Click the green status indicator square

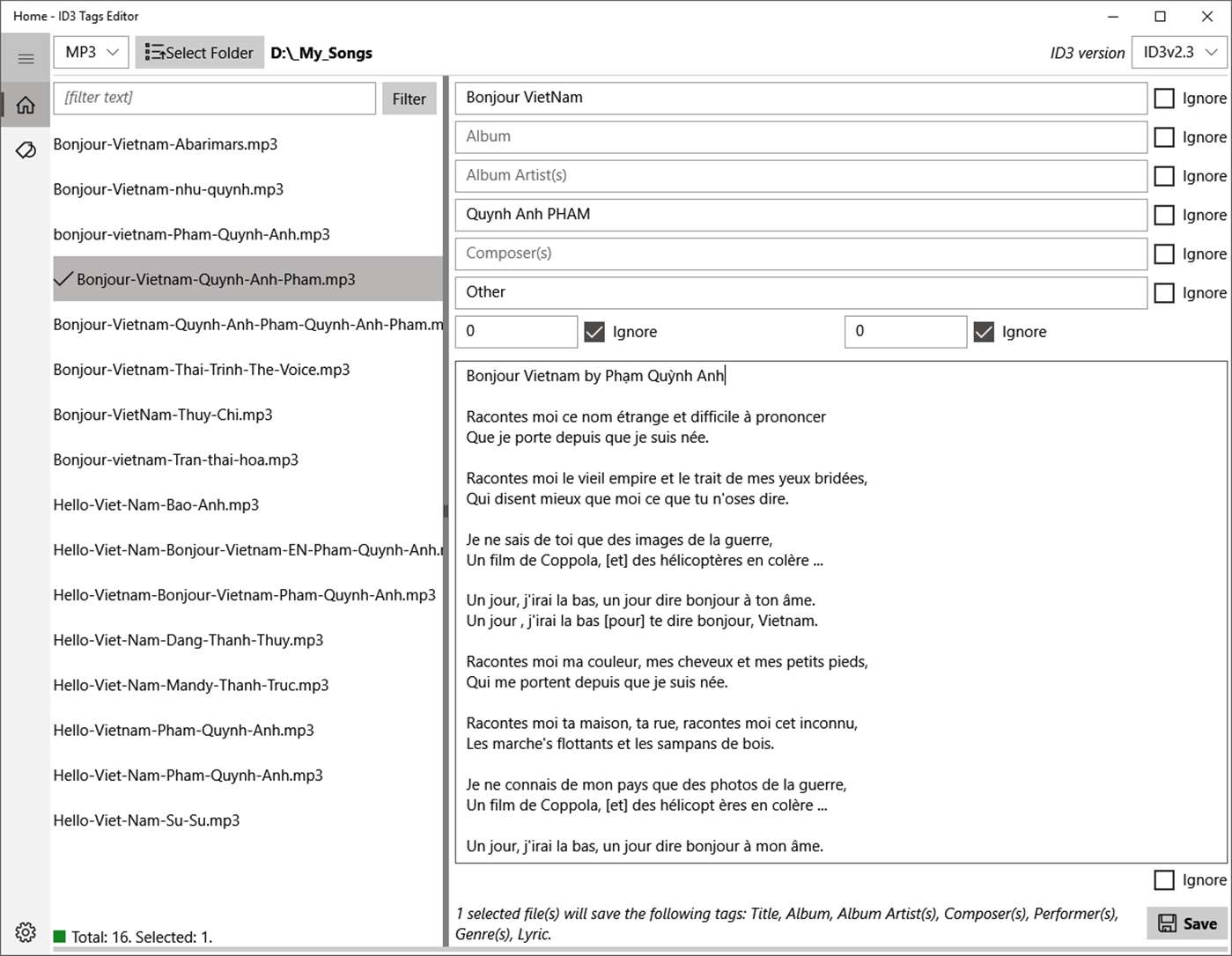pos(60,937)
